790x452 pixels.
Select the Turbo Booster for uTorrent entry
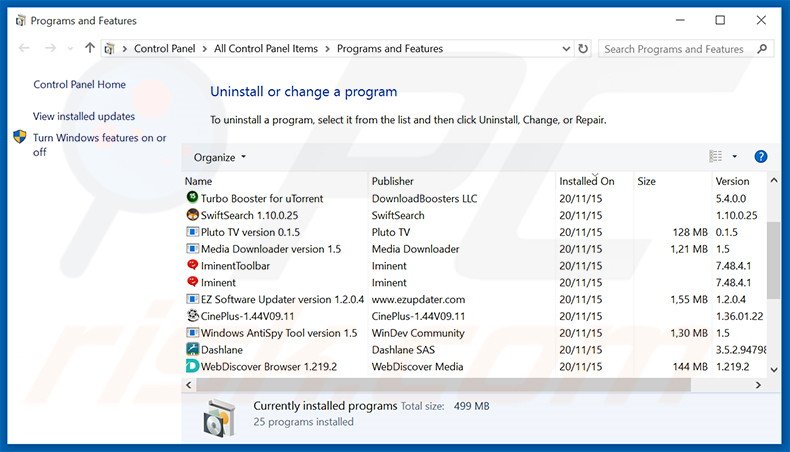pos(261,199)
